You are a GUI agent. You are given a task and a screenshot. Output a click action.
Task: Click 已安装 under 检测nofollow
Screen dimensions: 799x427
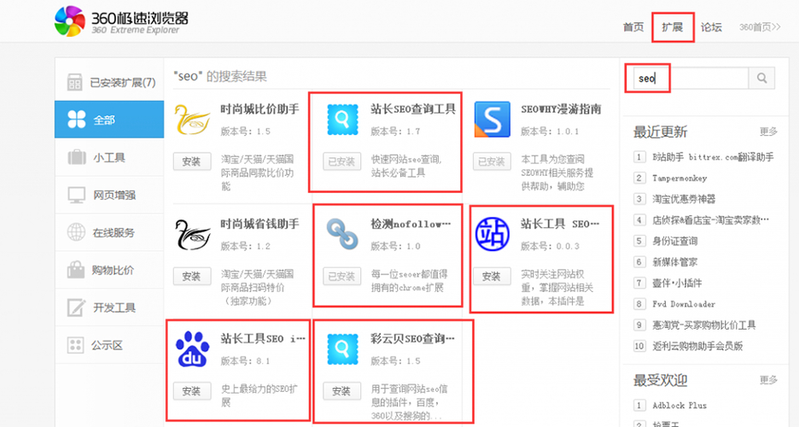click(x=342, y=276)
